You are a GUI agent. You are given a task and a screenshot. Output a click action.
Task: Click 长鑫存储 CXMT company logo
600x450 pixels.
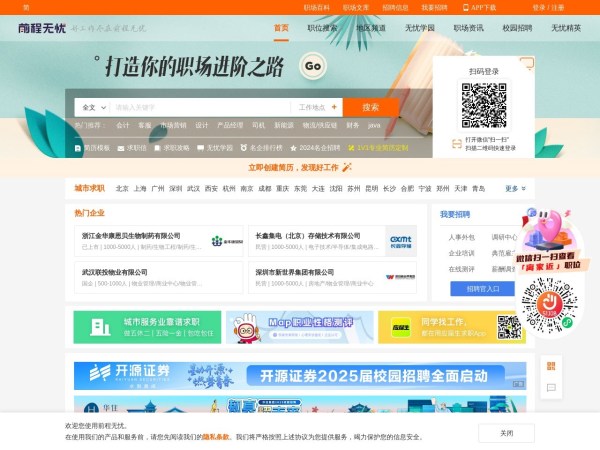coord(400,241)
